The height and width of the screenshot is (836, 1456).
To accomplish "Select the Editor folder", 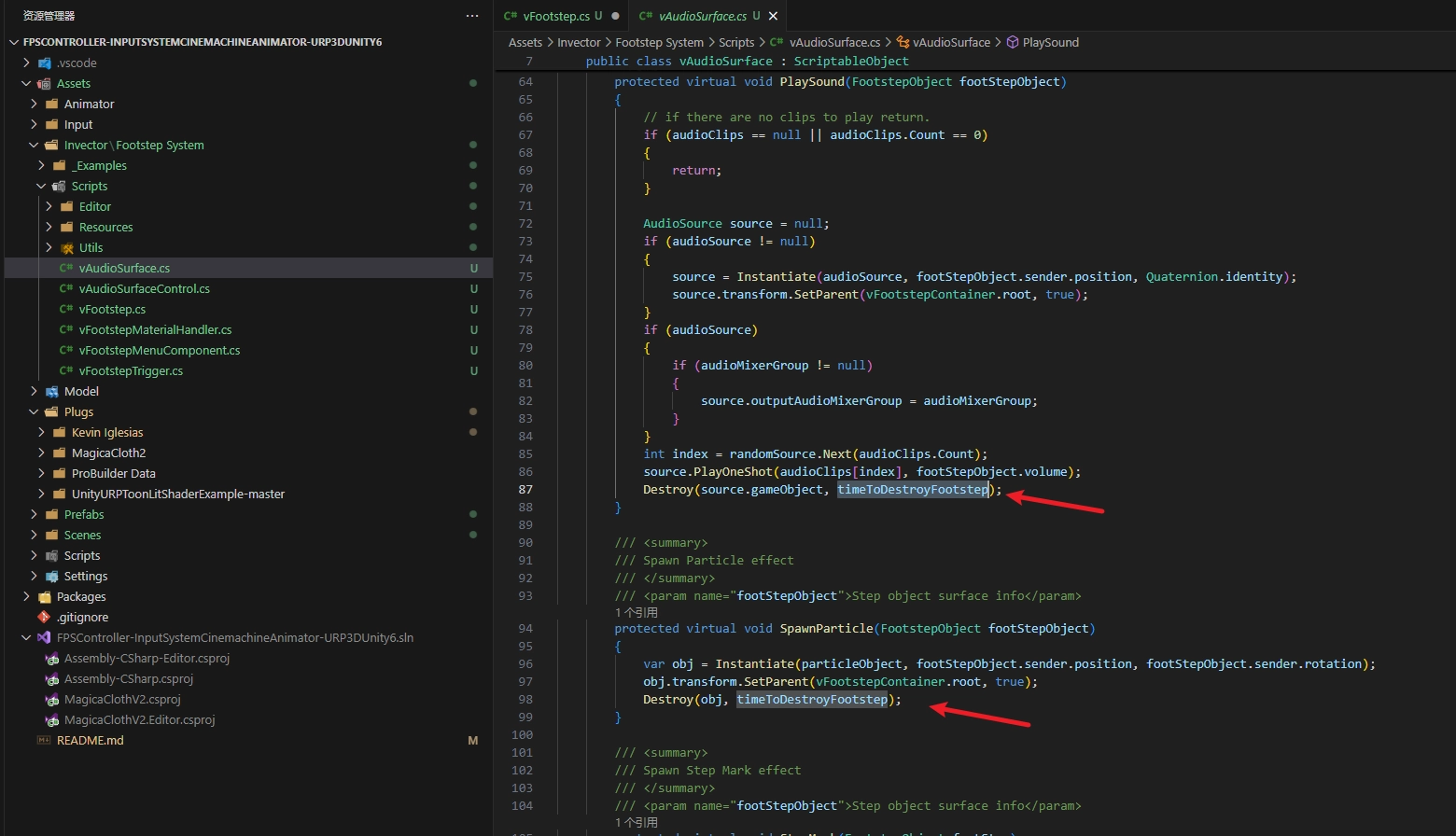I will pyautogui.click(x=95, y=206).
